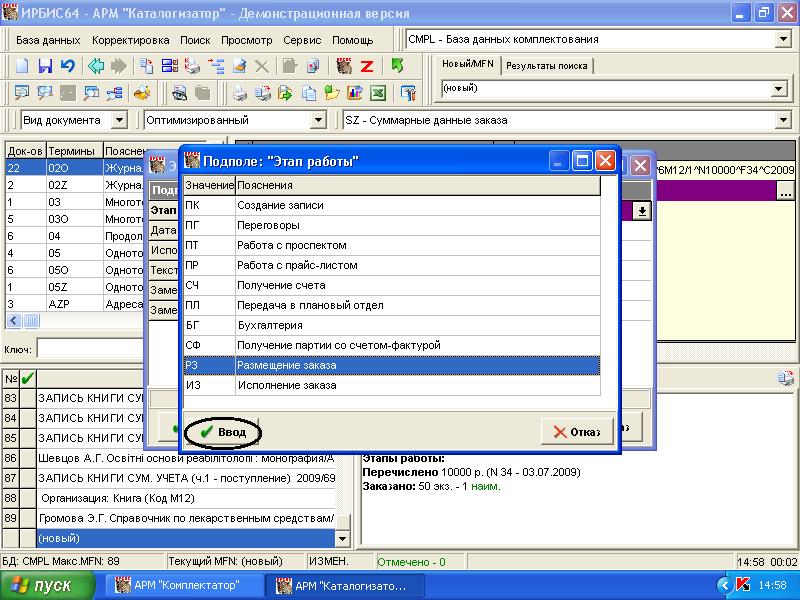Open the 'Сервис' menu

pos(301,40)
